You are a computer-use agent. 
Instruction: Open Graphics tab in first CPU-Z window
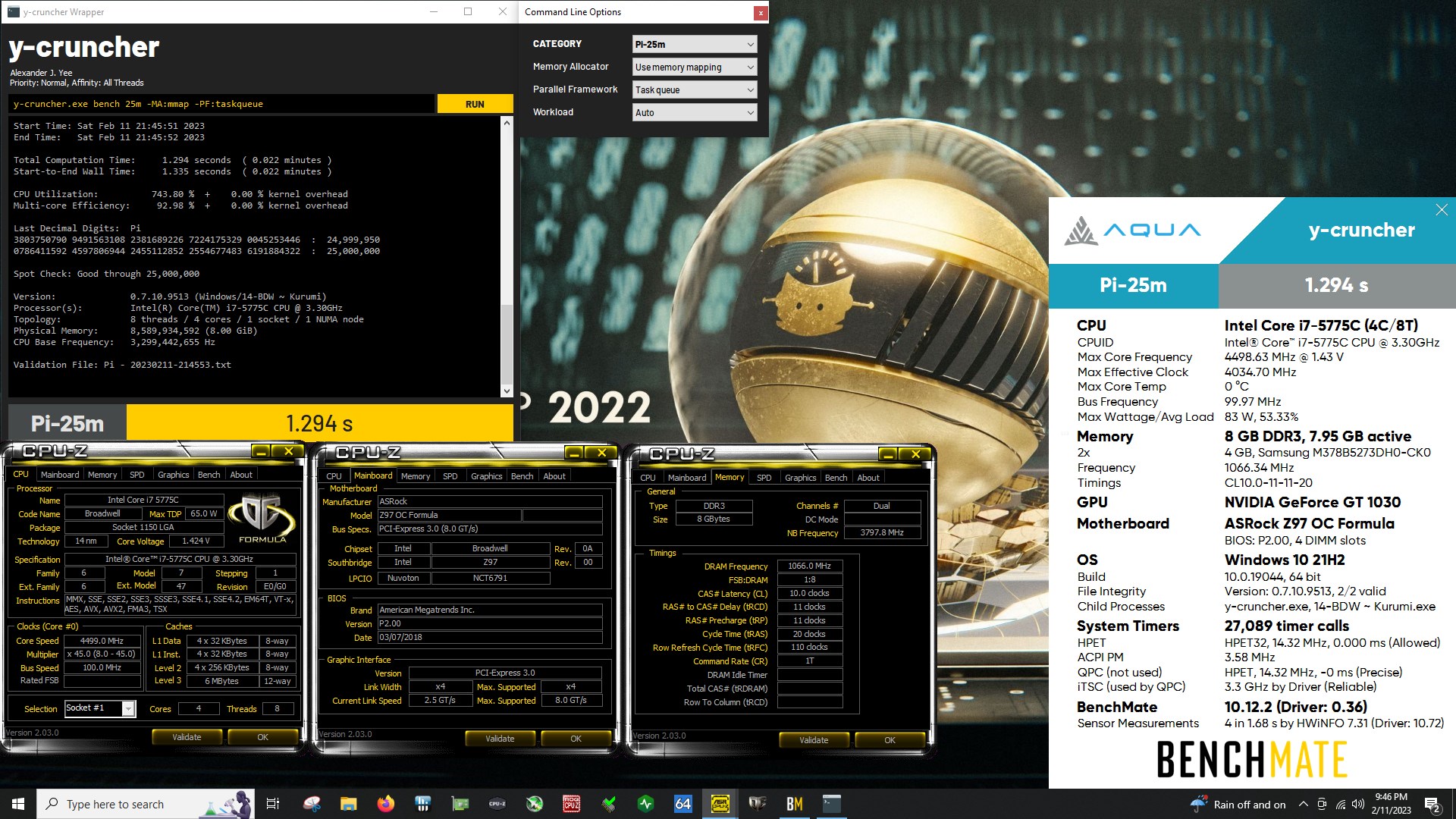click(x=174, y=475)
